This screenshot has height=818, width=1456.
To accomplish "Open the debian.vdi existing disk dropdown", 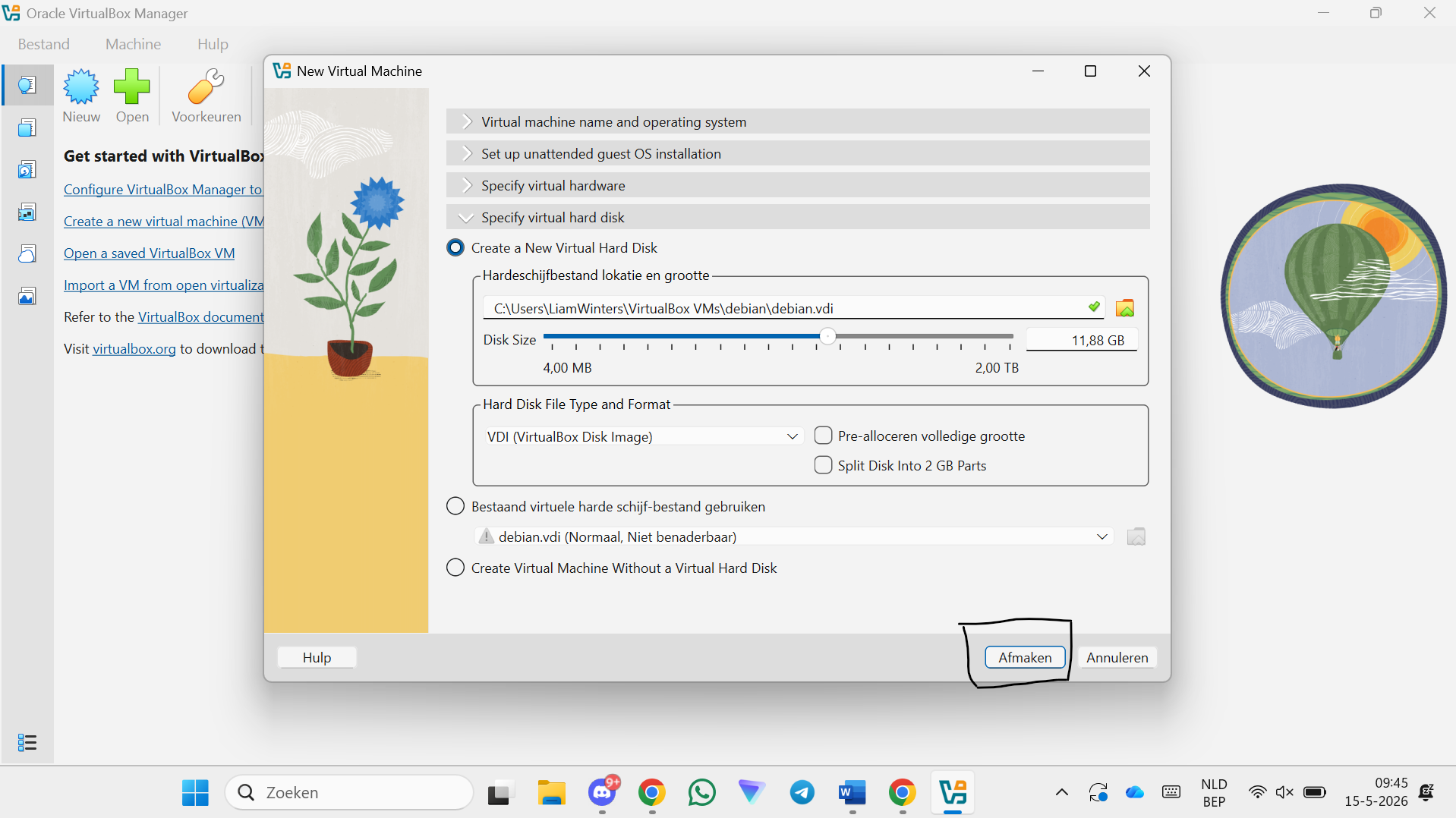I will pyautogui.click(x=794, y=536).
